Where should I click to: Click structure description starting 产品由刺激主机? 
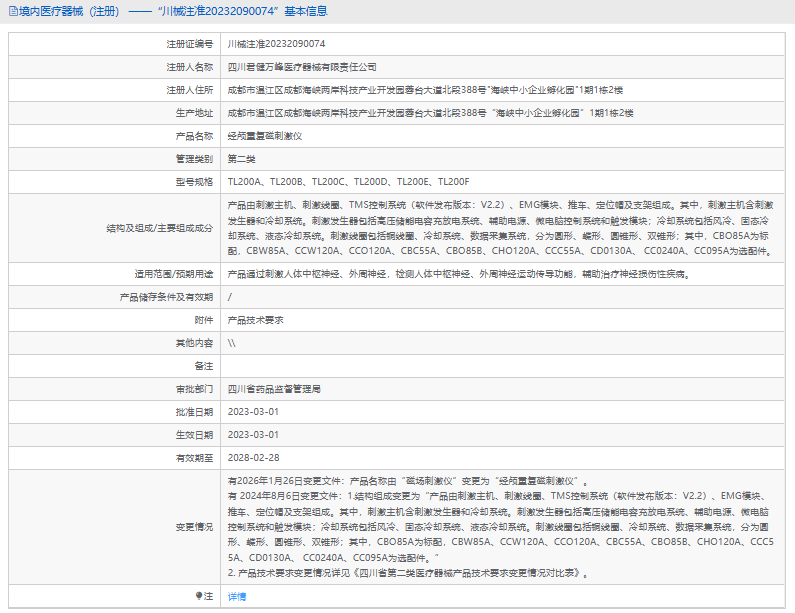(x=500, y=228)
